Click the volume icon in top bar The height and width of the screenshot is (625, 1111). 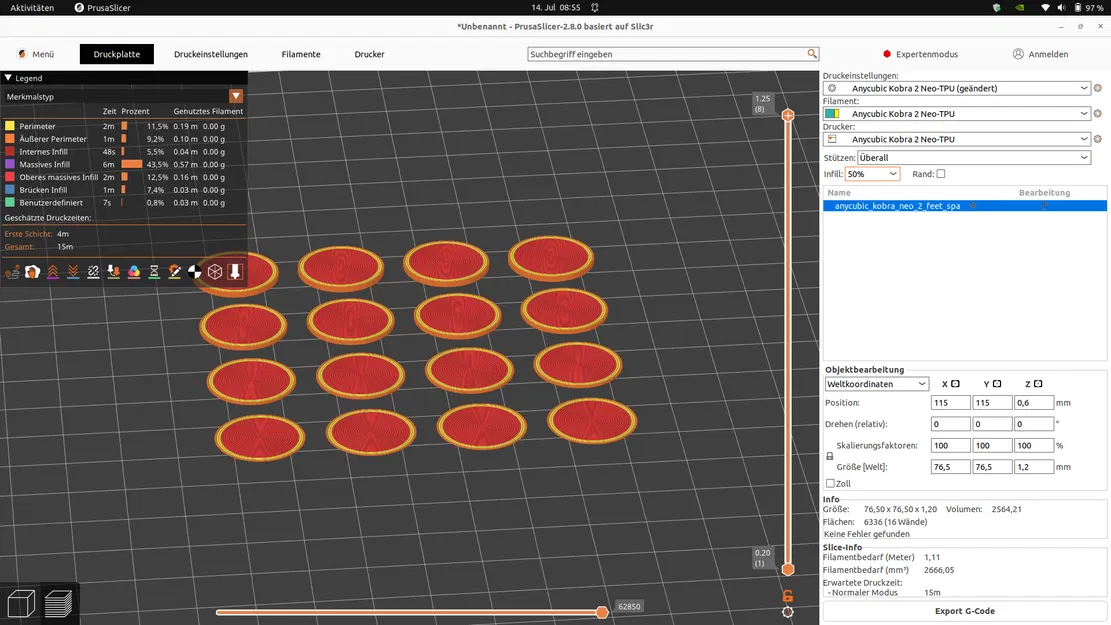point(1061,8)
